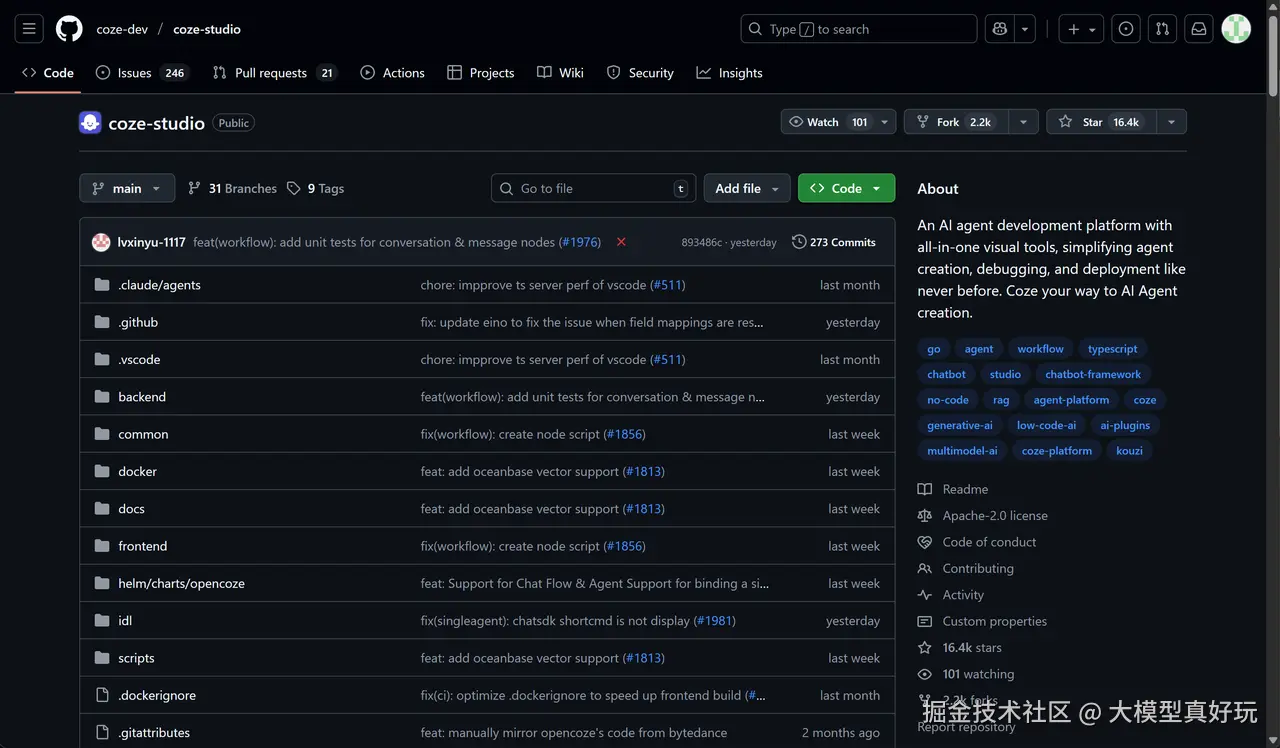The width and height of the screenshot is (1280, 748).
Task: Select the chatbot-framework topic tag
Action: 1093,374
